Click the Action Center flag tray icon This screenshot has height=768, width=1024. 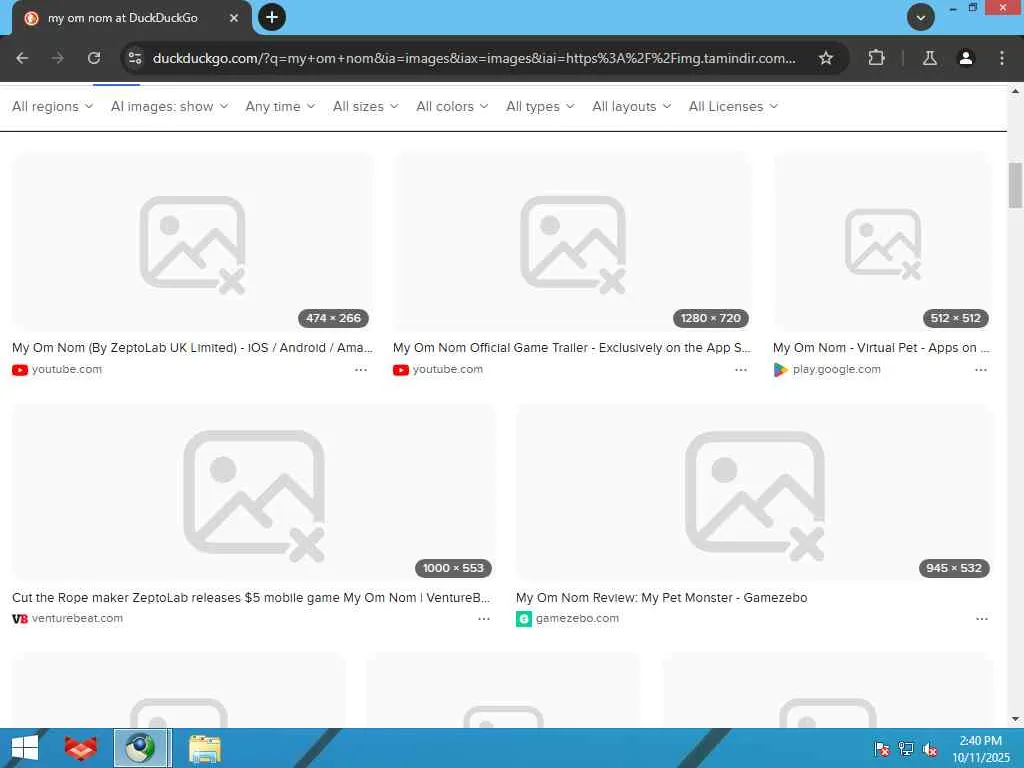[882, 749]
